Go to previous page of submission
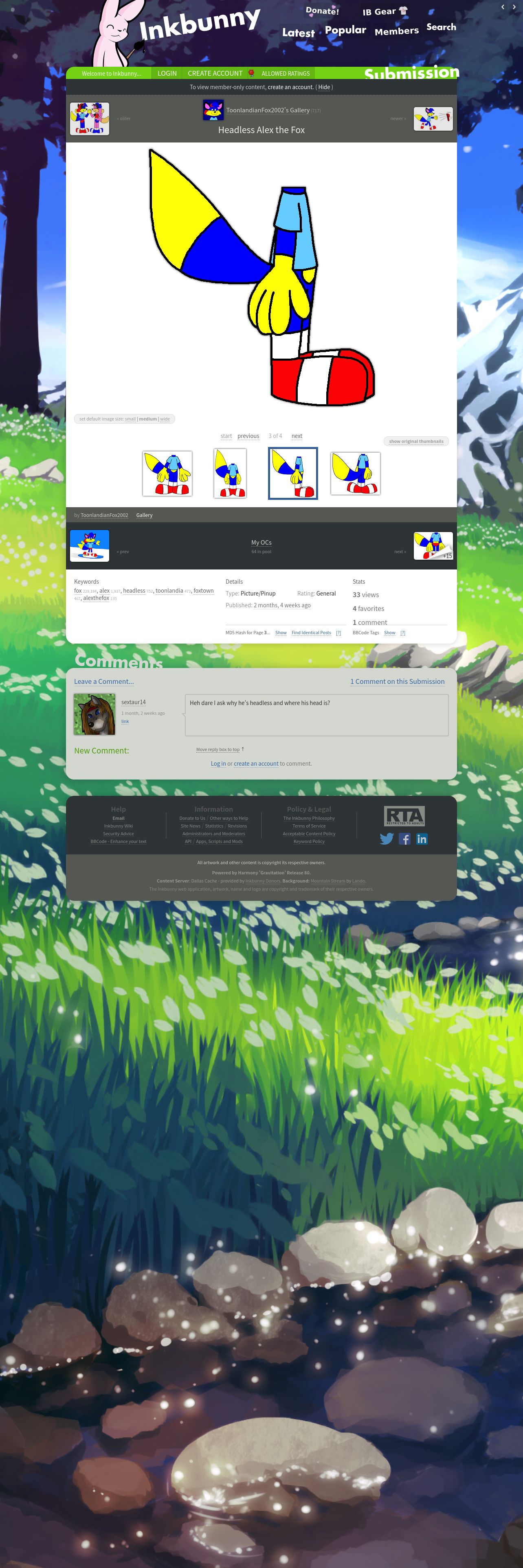This screenshot has height=1568, width=523. coord(248,436)
